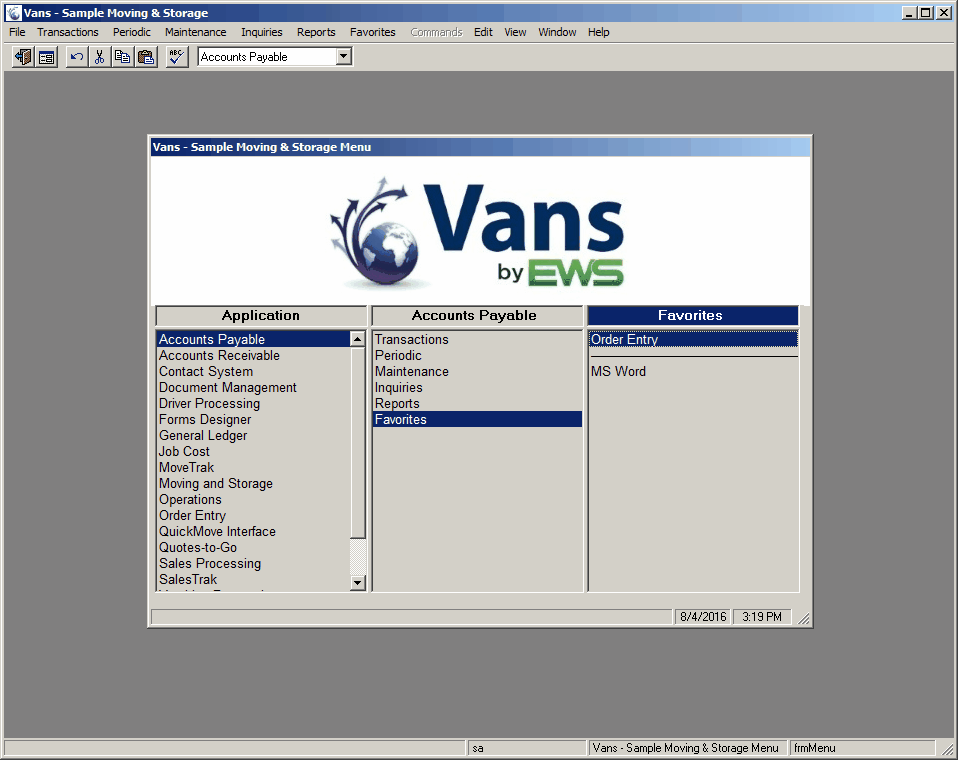Minimize the Vans main window
Screen dimensions: 958x760
click(909, 13)
